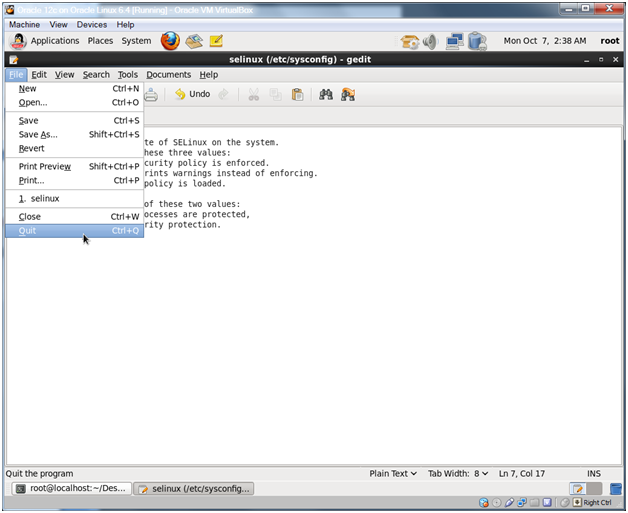628x513 pixels.
Task: Click the Find and Replace icon
Action: tap(348, 95)
